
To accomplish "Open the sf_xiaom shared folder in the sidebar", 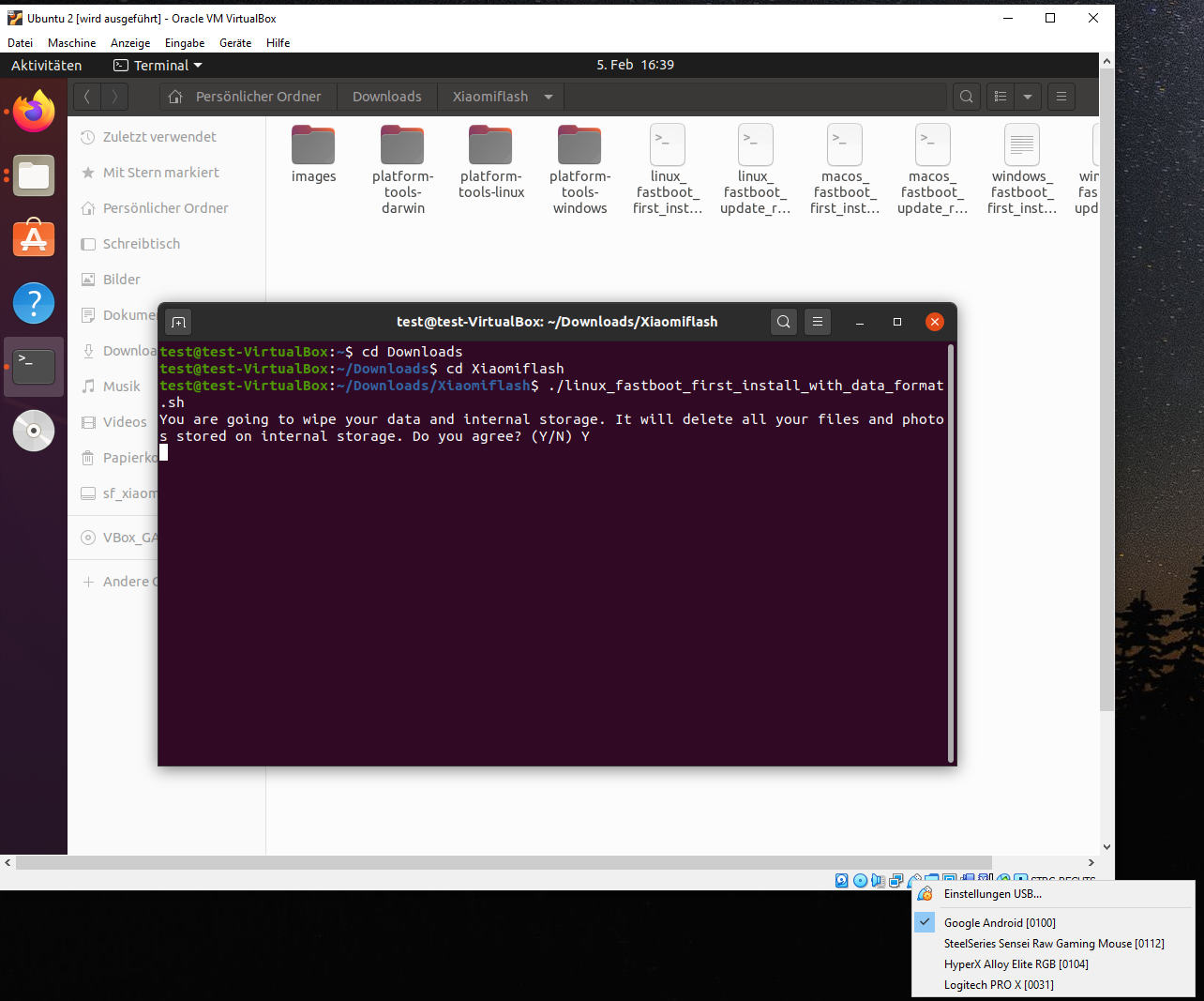I will click(114, 493).
